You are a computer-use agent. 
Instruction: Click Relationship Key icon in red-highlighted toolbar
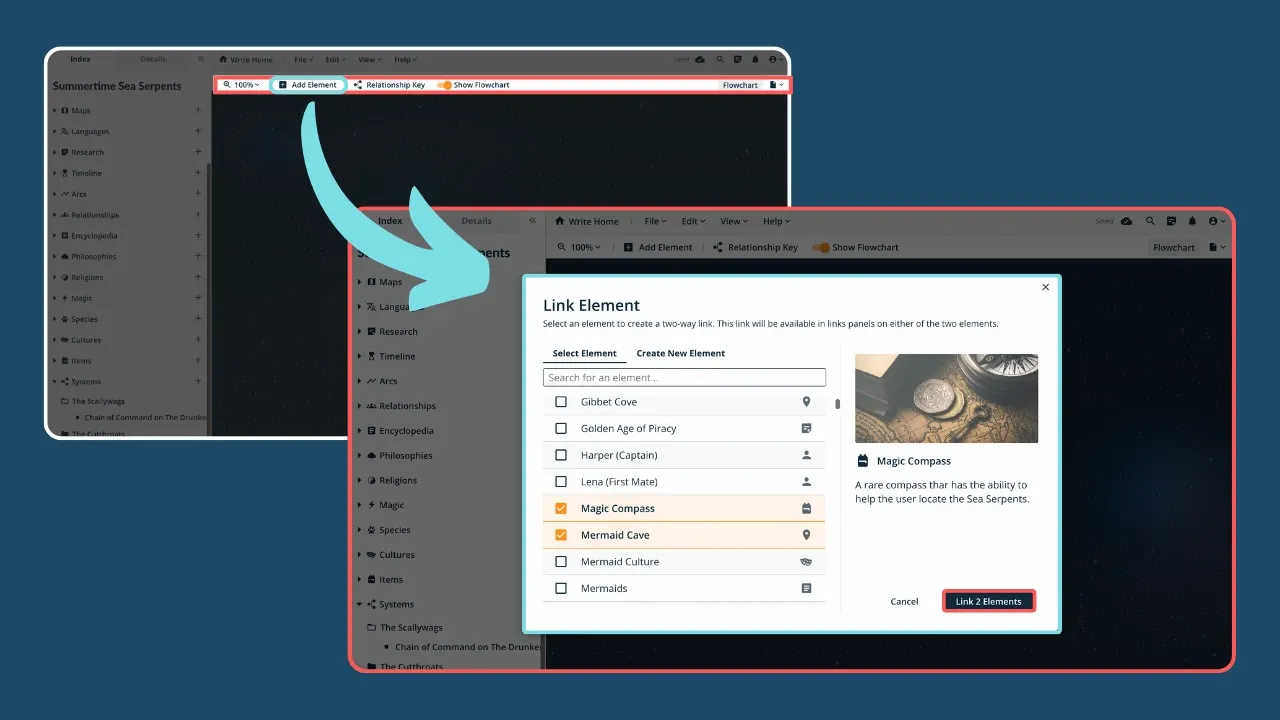(x=358, y=85)
